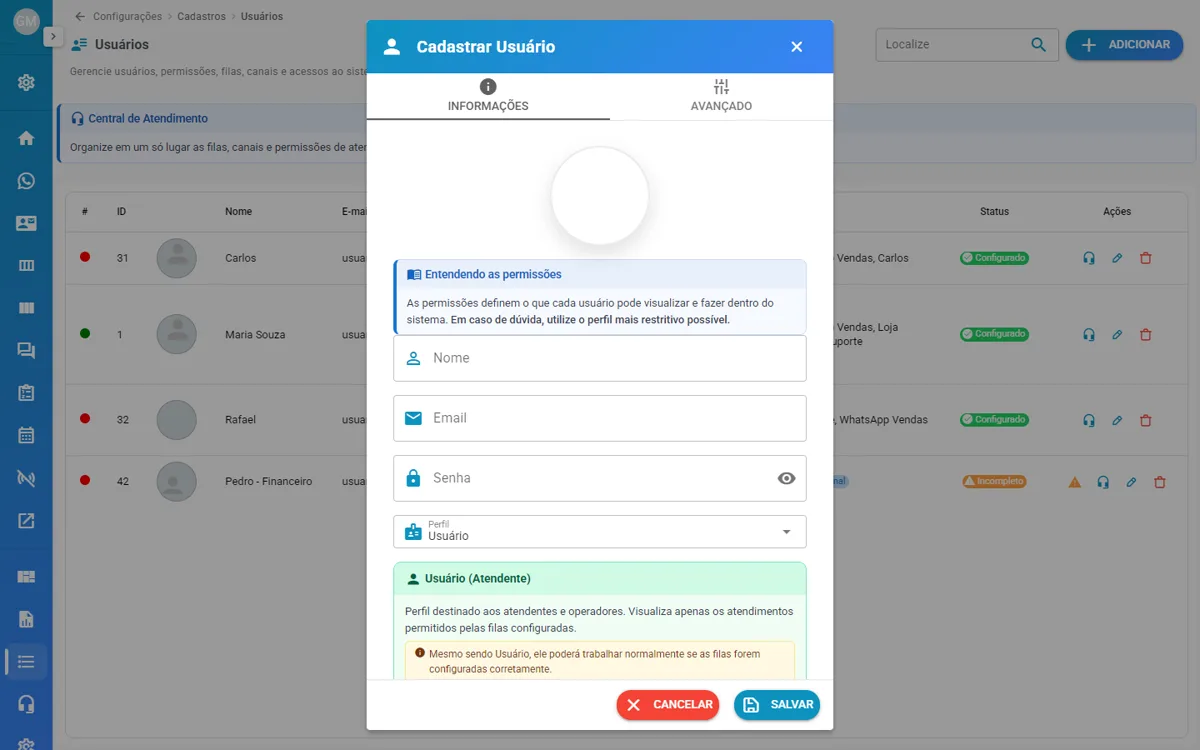Click the Senha input field
Screen dimensions: 1200x750
click(x=600, y=478)
